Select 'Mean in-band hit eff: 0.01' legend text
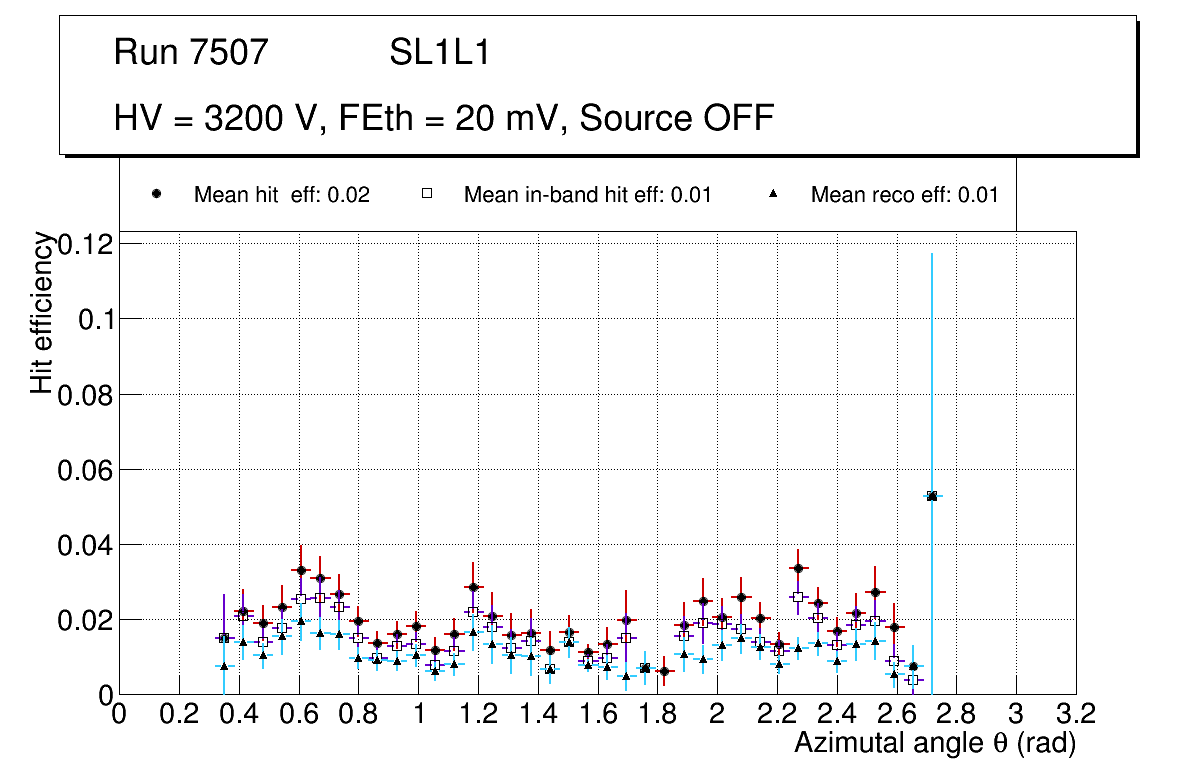The width and height of the screenshot is (1196, 772). point(587,195)
